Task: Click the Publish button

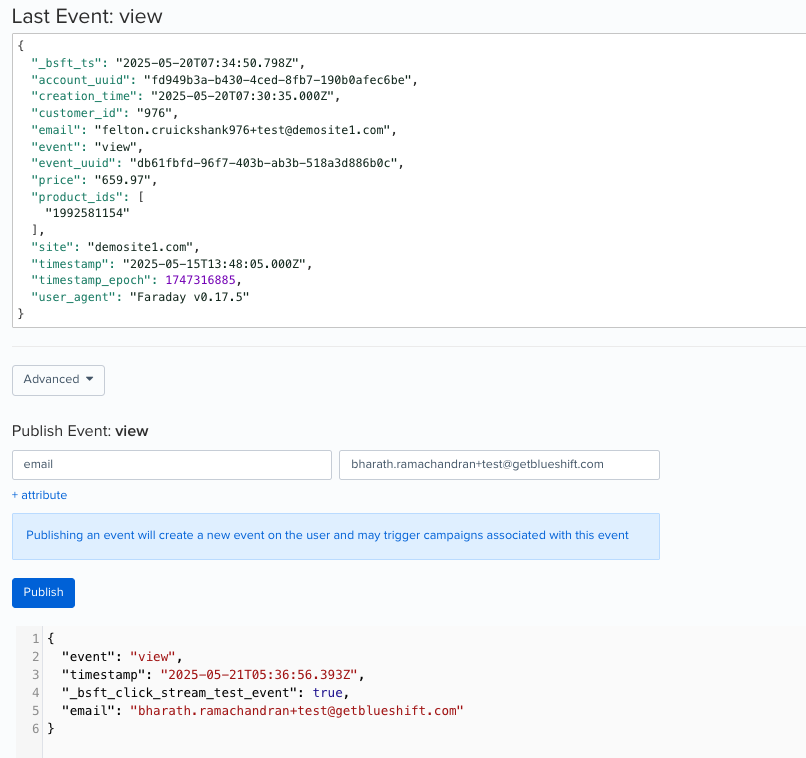Action: 43,593
